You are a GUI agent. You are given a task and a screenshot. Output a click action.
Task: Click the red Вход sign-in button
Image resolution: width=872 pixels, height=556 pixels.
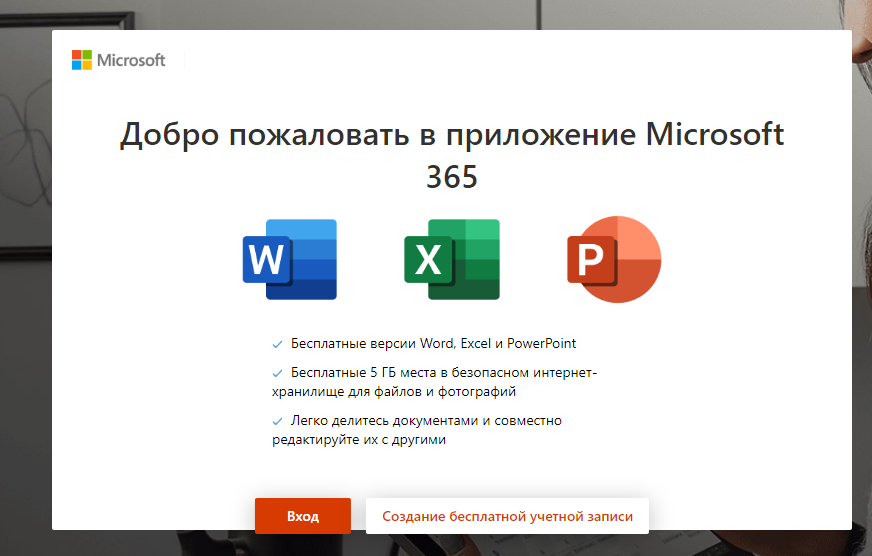coord(303,516)
